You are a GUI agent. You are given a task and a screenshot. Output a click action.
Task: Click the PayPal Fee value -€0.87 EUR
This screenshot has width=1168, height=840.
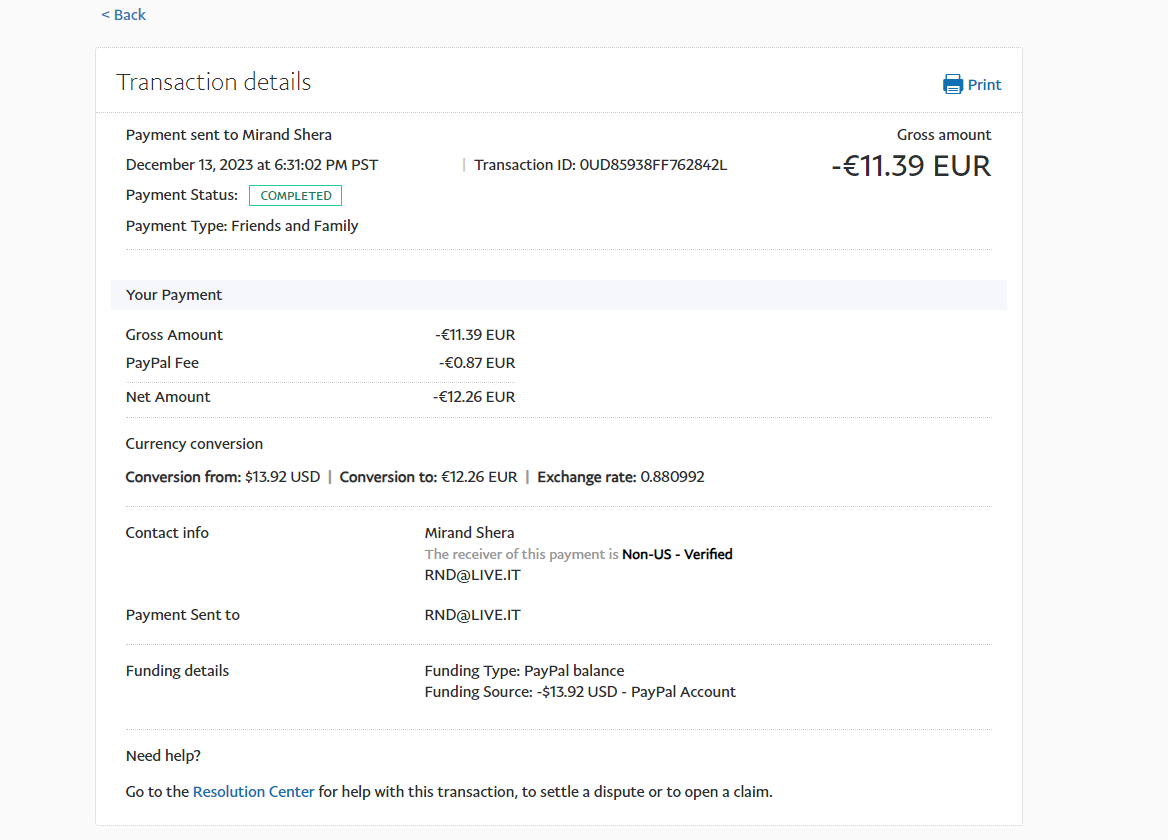click(x=476, y=363)
